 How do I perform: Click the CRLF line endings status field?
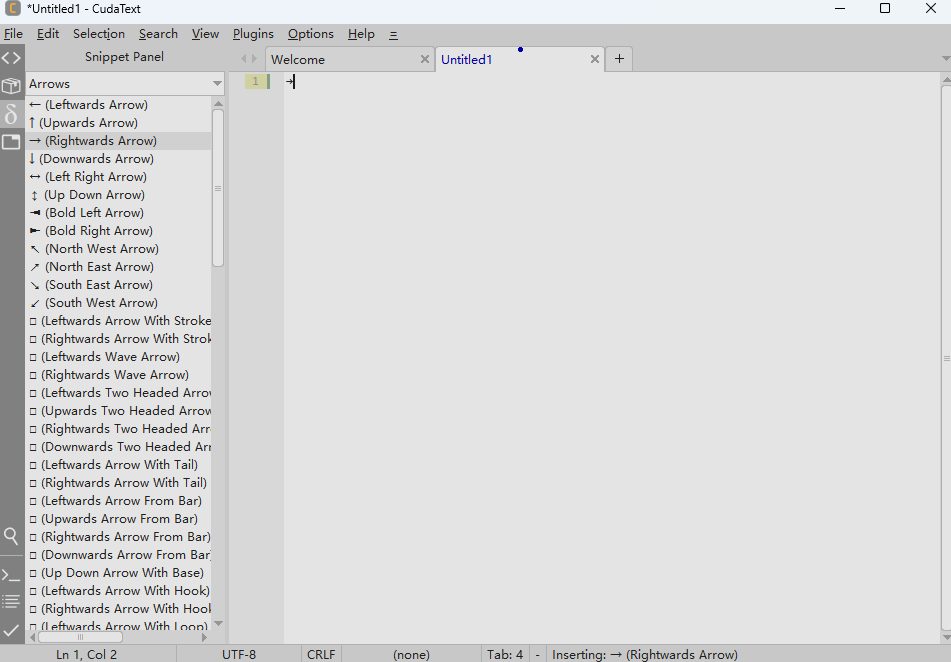[x=321, y=654]
